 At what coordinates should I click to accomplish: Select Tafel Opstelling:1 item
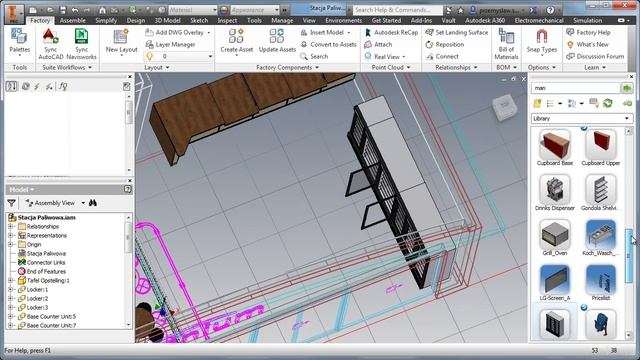pyautogui.click(x=48, y=280)
